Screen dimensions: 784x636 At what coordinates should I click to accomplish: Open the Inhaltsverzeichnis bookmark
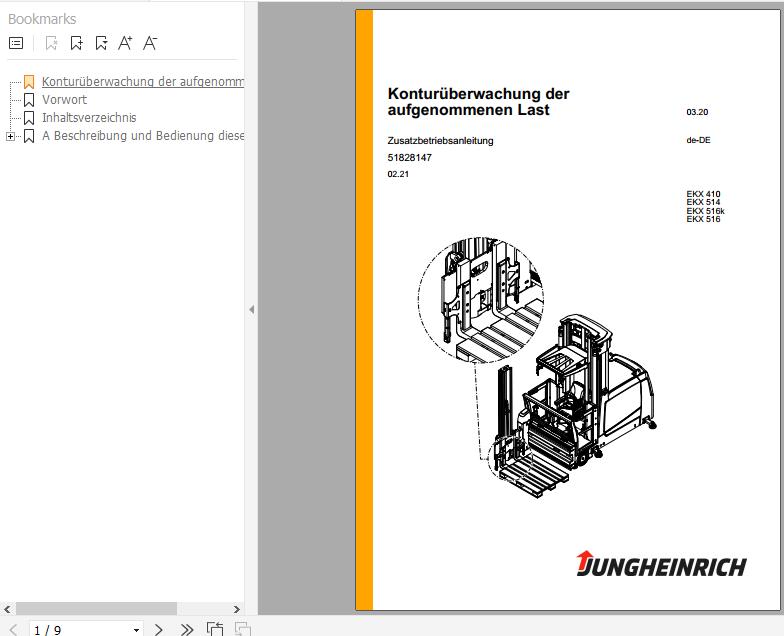pos(89,118)
